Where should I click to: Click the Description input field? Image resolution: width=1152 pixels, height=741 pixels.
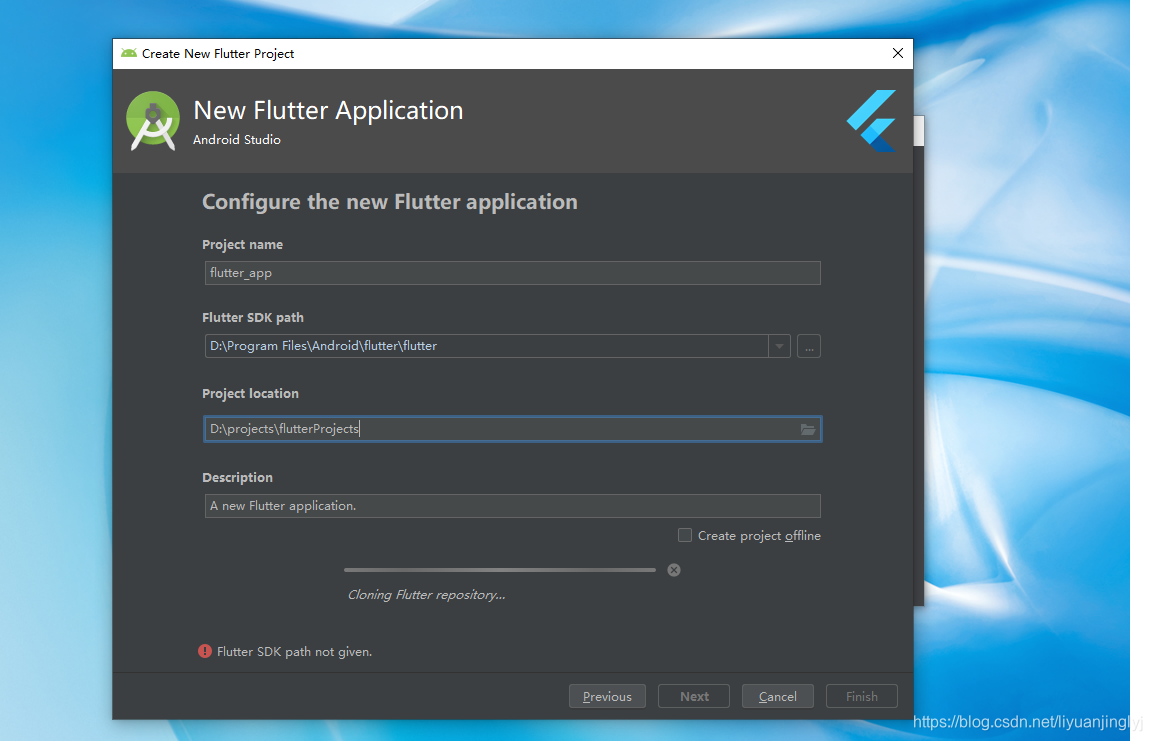tap(512, 506)
